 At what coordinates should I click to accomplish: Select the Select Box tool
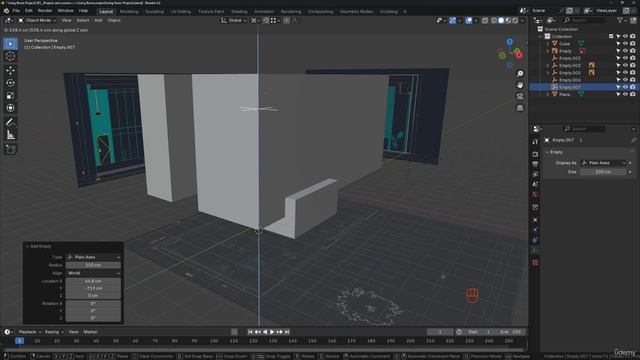coord(11,44)
